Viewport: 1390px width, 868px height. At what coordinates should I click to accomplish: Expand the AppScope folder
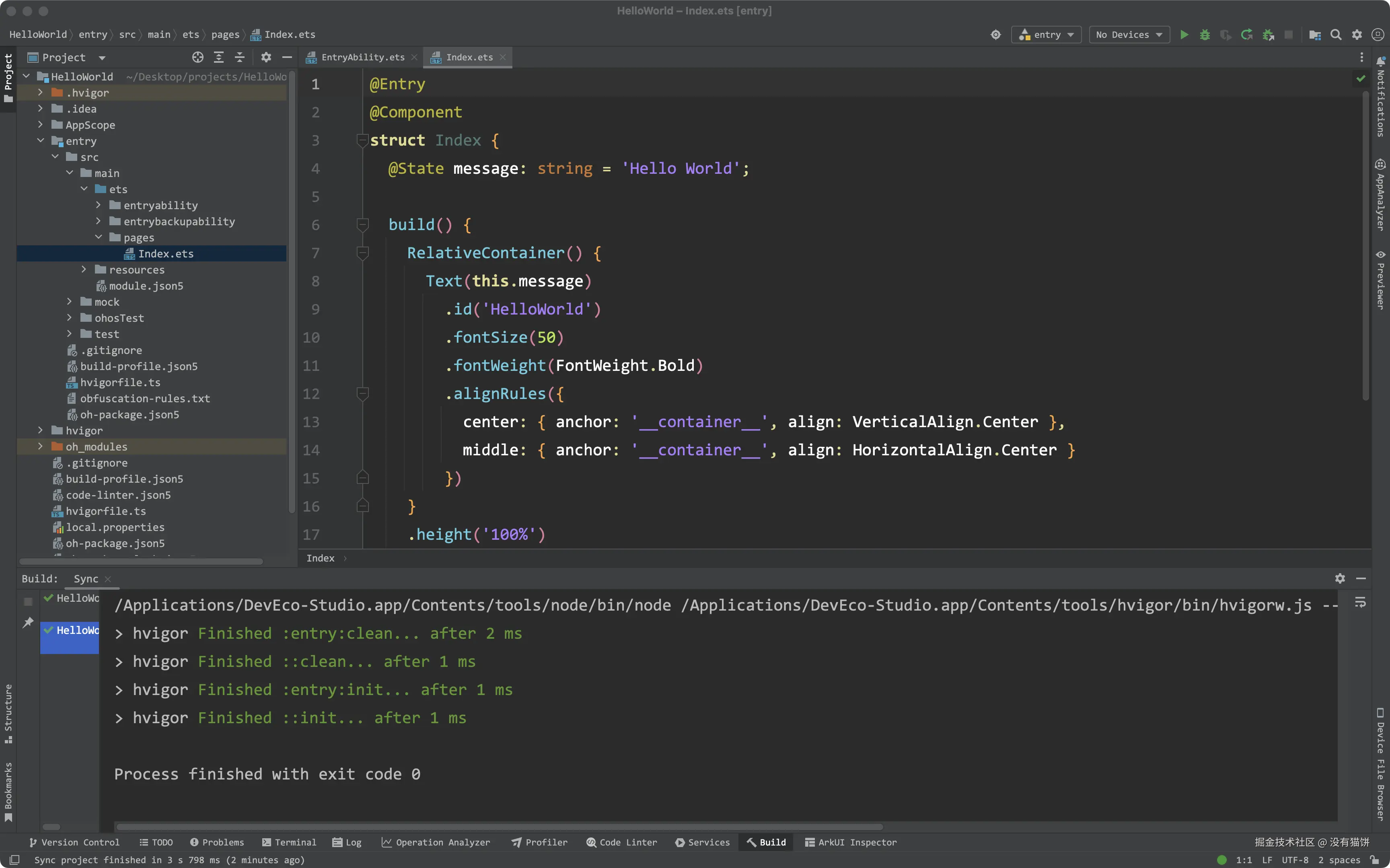point(40,125)
